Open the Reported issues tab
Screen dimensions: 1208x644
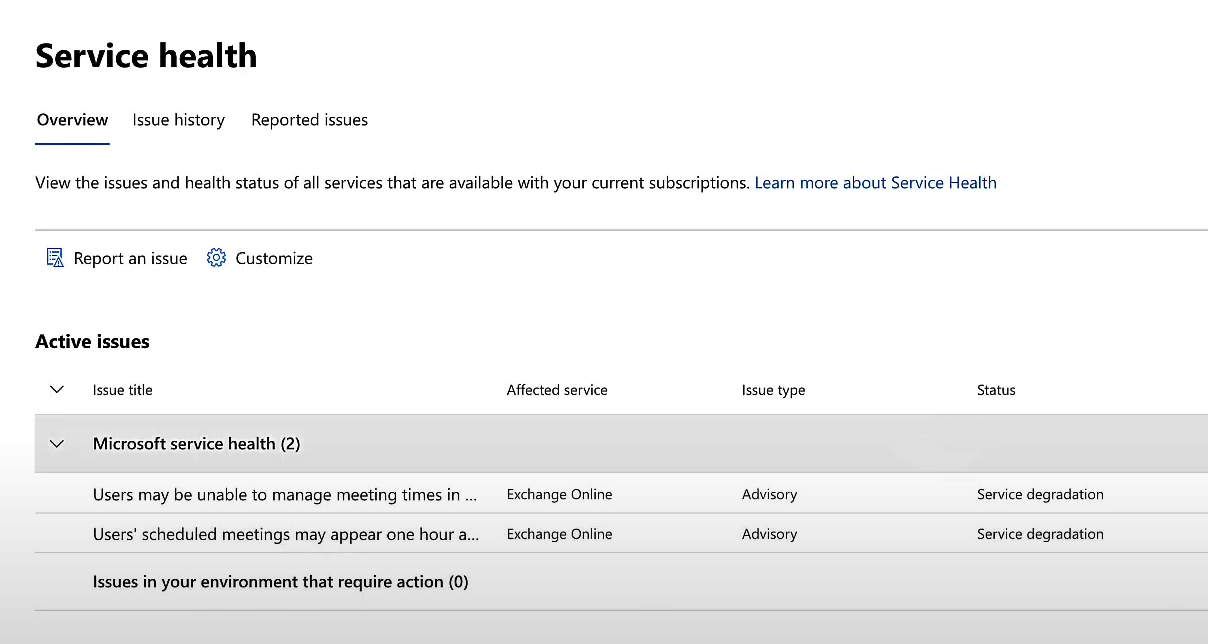click(x=309, y=119)
